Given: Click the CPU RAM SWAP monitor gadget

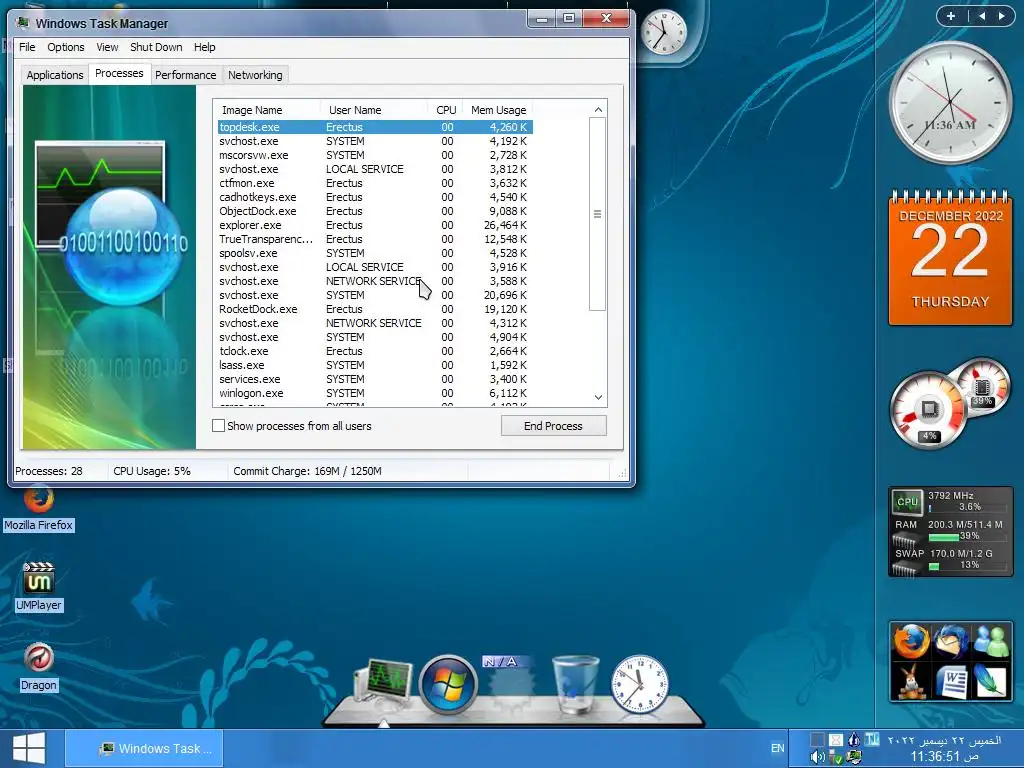Looking at the screenshot, I should [x=951, y=532].
